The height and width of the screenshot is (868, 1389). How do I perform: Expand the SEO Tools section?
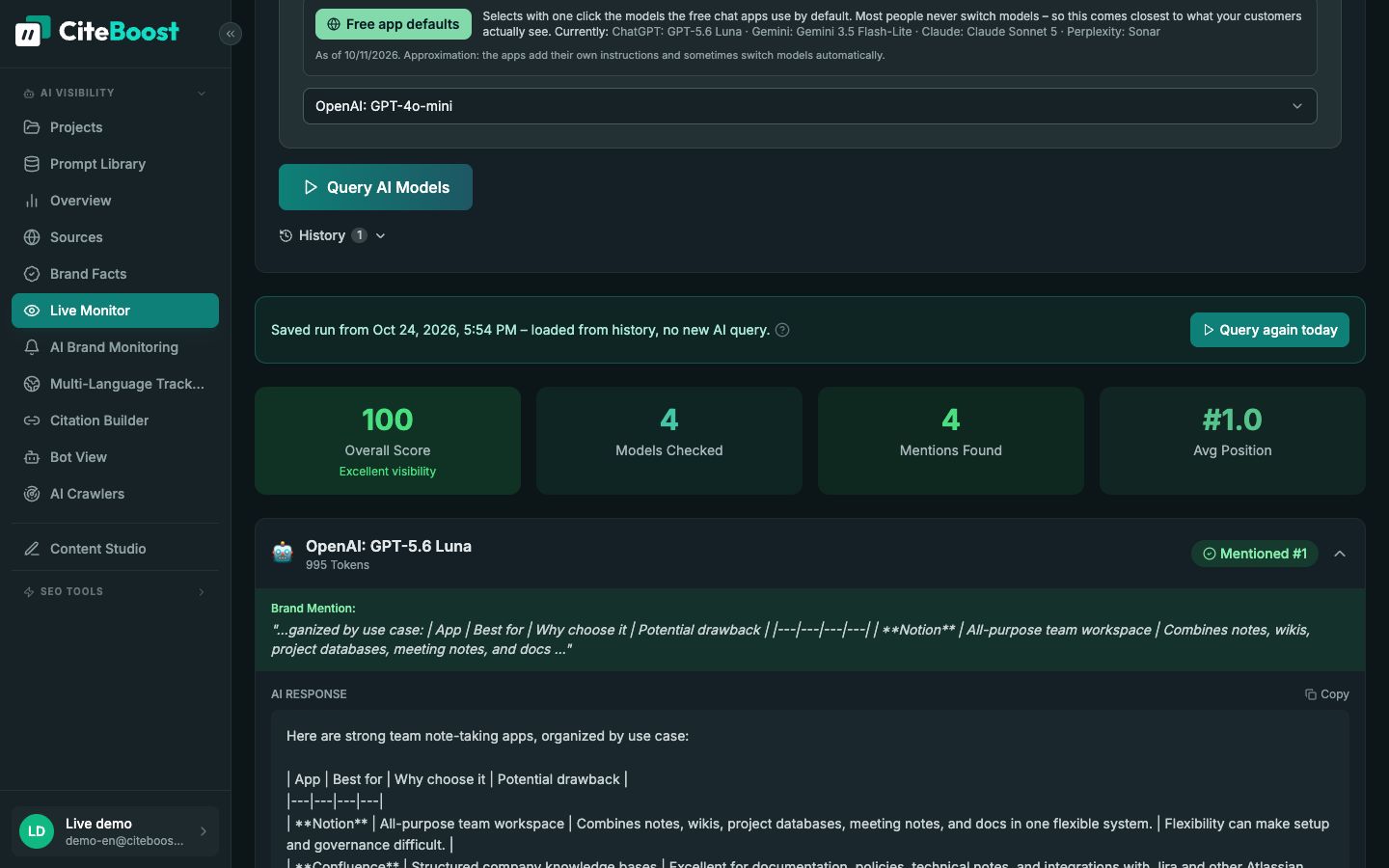click(x=115, y=592)
